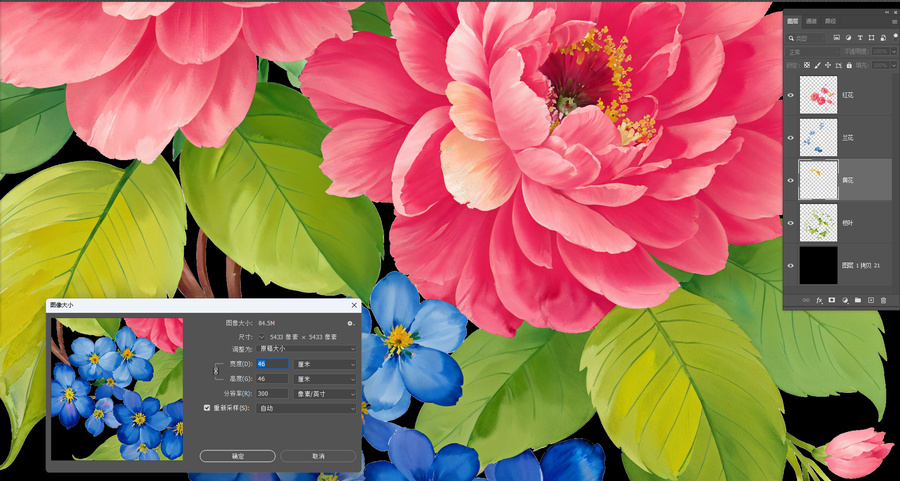This screenshot has height=481, width=900.
Task: Click the lock transparent pixels icon
Action: point(807,65)
